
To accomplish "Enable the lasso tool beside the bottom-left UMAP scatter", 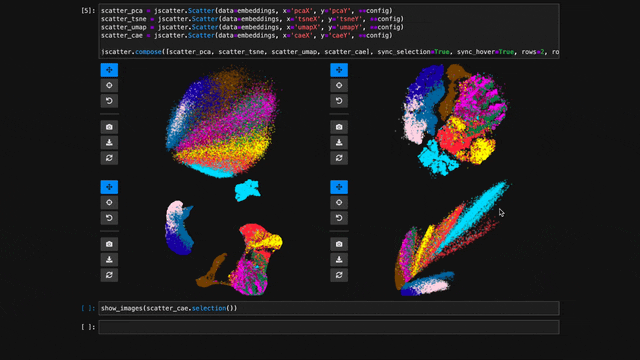I will [109, 202].
